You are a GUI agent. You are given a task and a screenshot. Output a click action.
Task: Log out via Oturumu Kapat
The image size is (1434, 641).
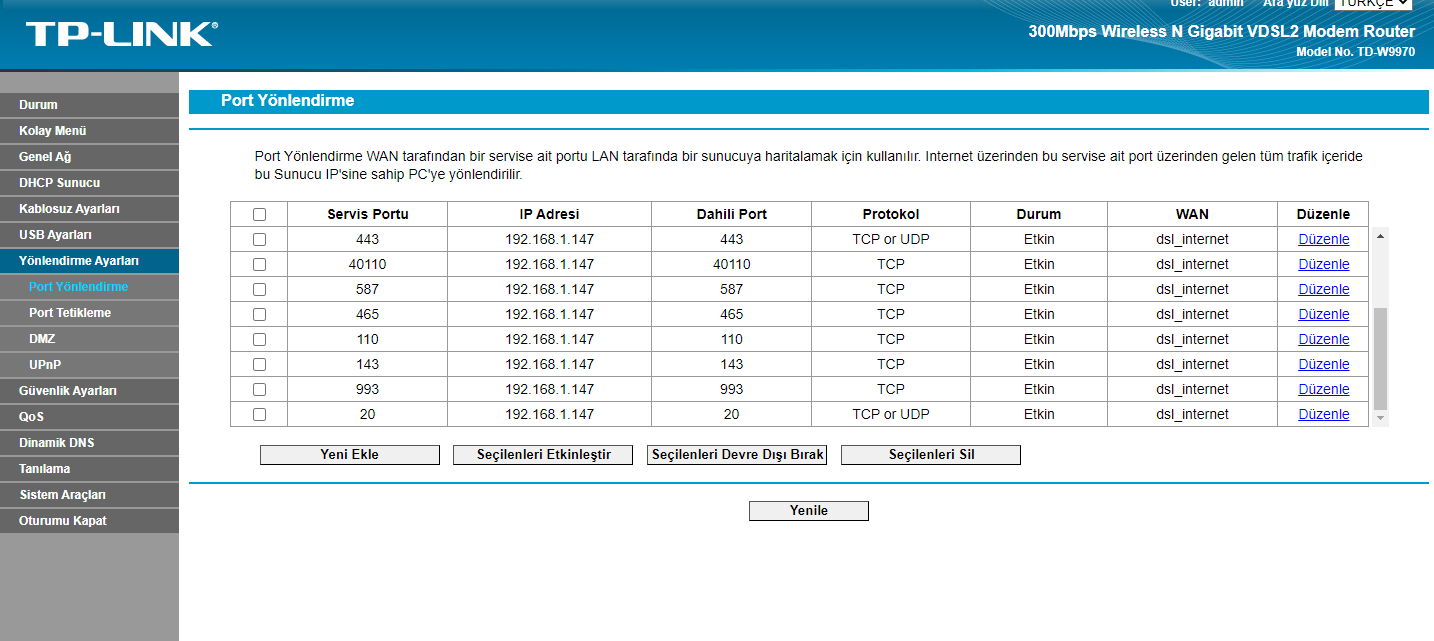89,521
